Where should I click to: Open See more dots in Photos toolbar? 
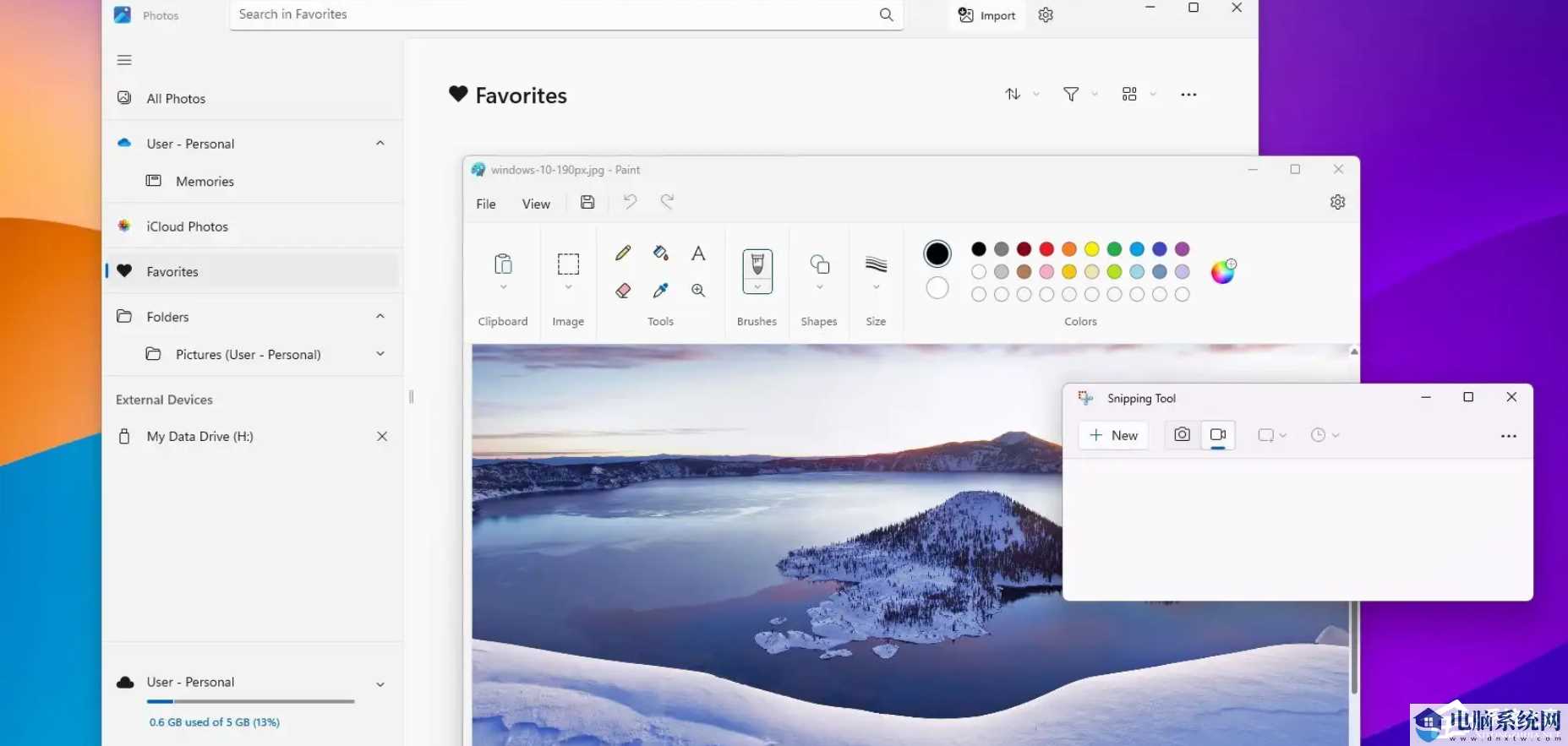[1188, 95]
